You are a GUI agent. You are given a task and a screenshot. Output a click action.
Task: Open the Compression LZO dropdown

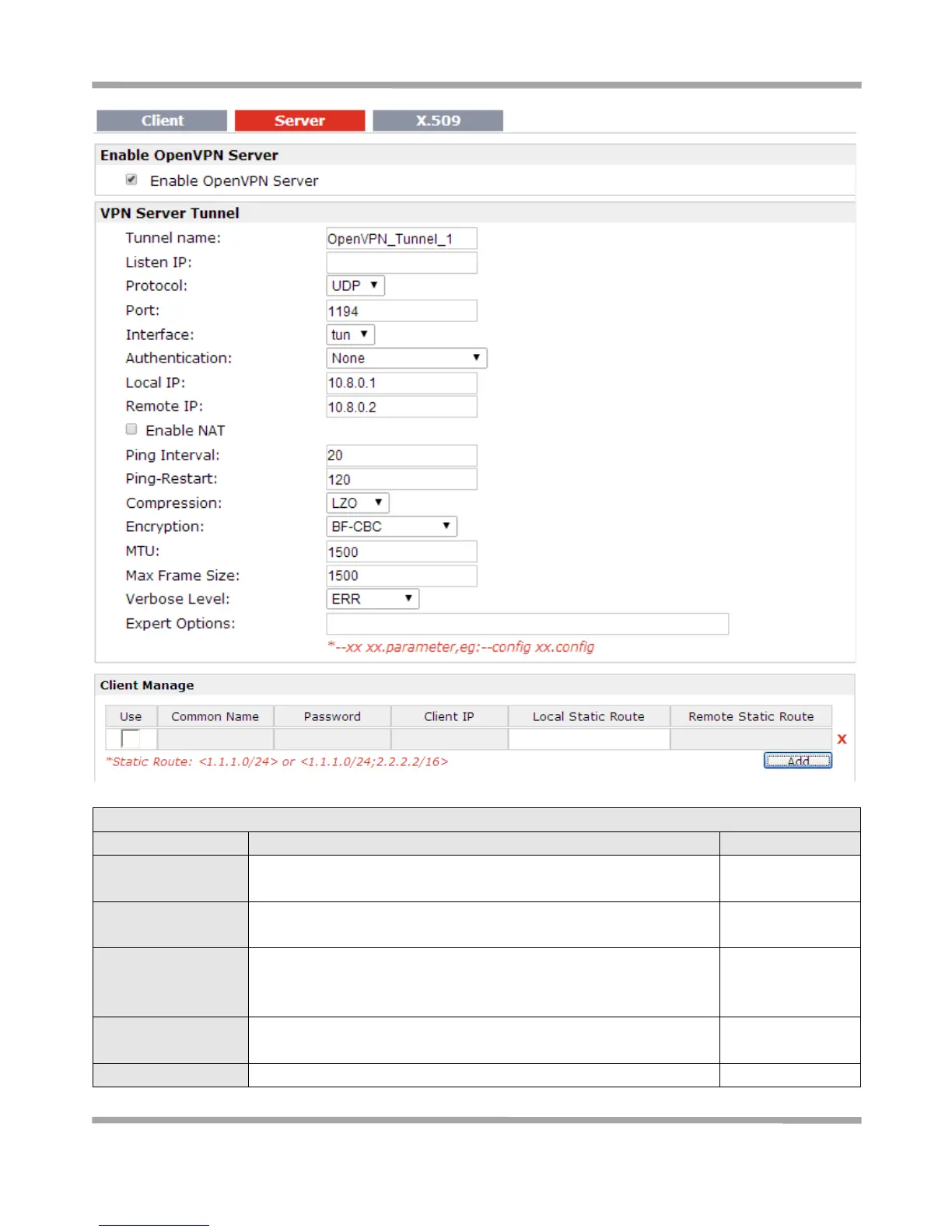coord(358,502)
